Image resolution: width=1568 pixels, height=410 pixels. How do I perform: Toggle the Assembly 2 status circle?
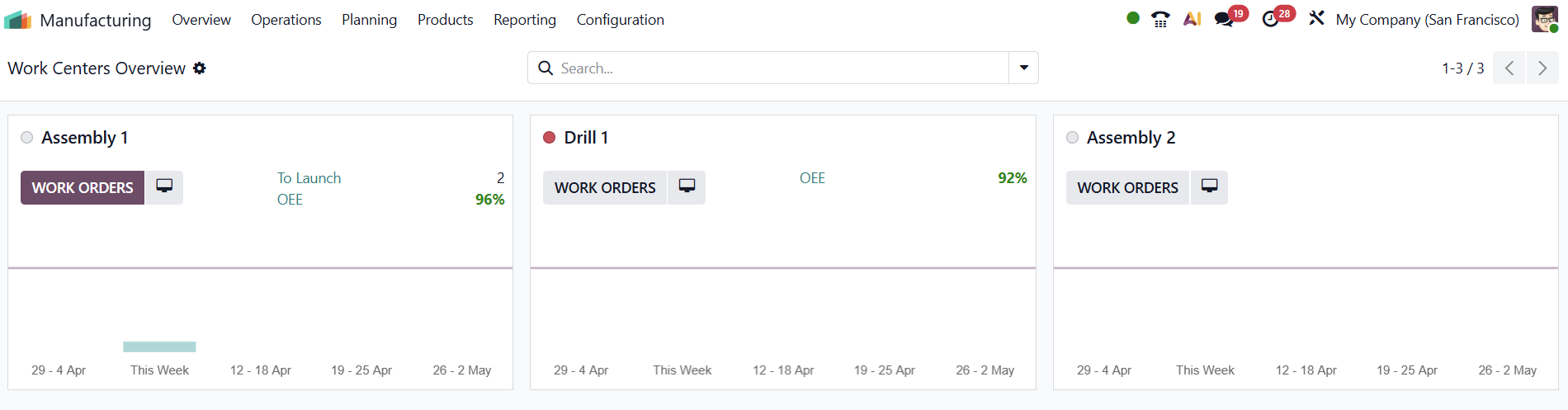[1072, 138]
